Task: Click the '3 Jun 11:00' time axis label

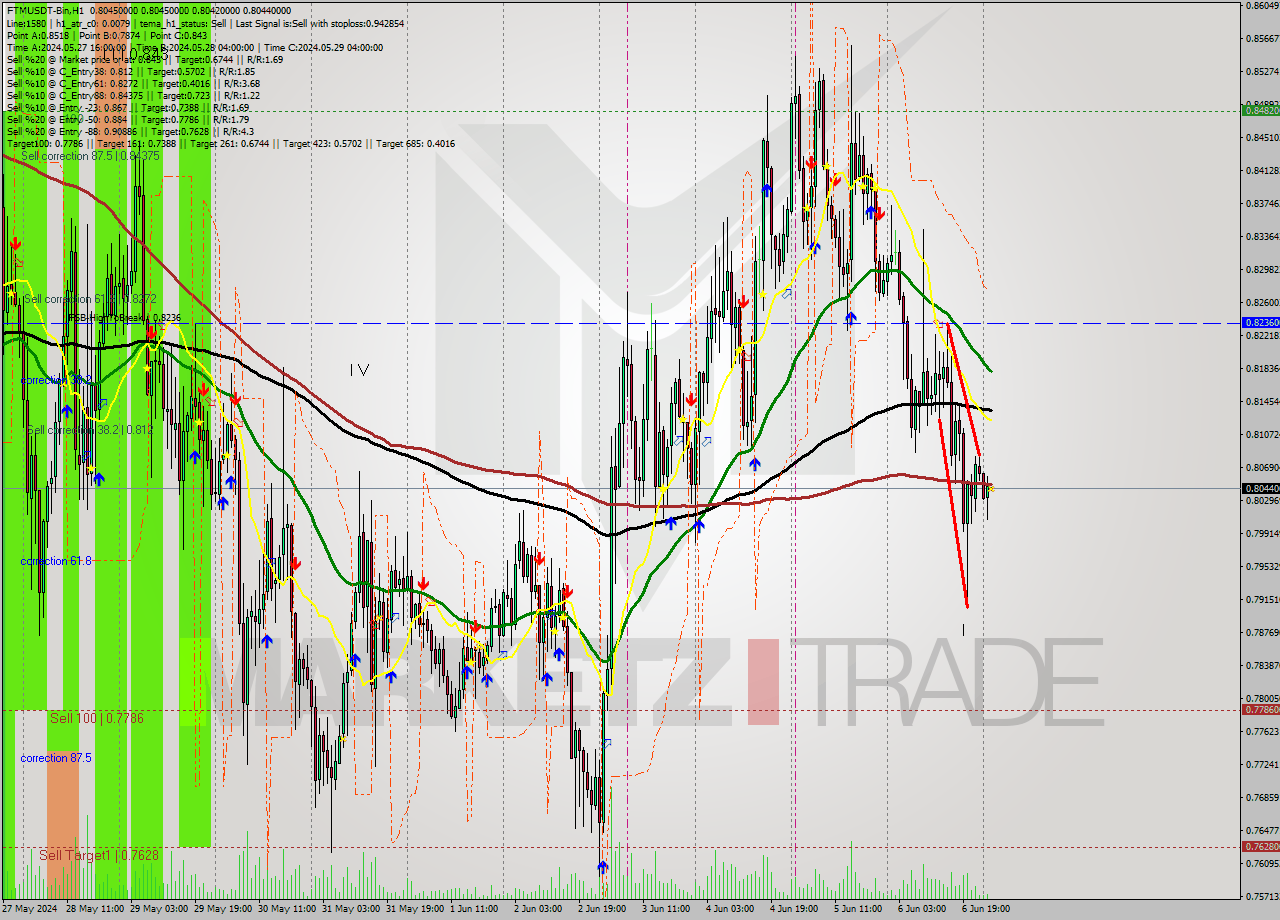Action: 666,909
